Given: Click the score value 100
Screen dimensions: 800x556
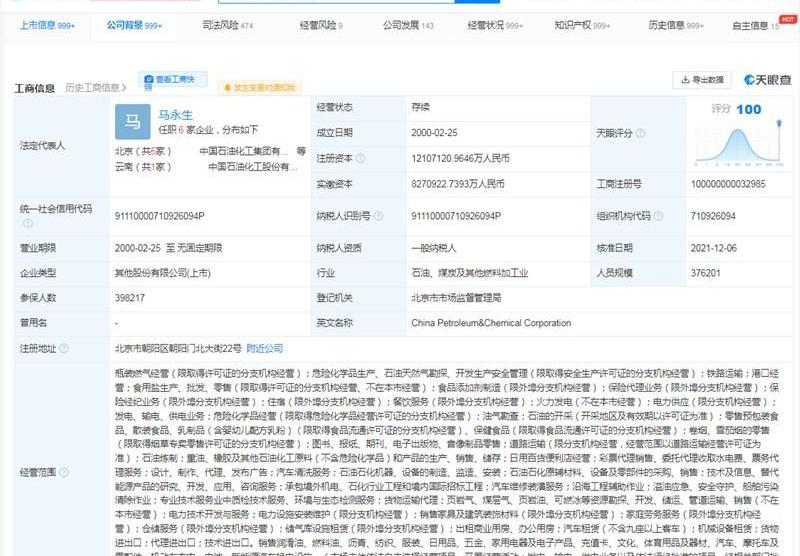Looking at the screenshot, I should (x=748, y=109).
